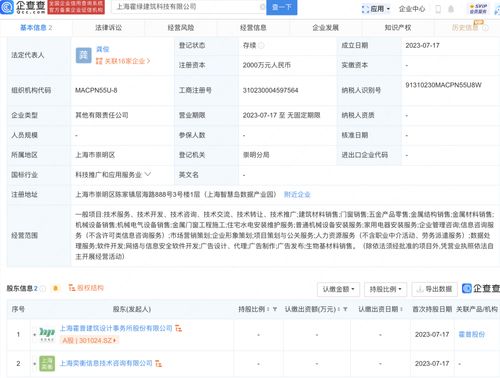Switch to the 经营风险 tab

click(181, 28)
